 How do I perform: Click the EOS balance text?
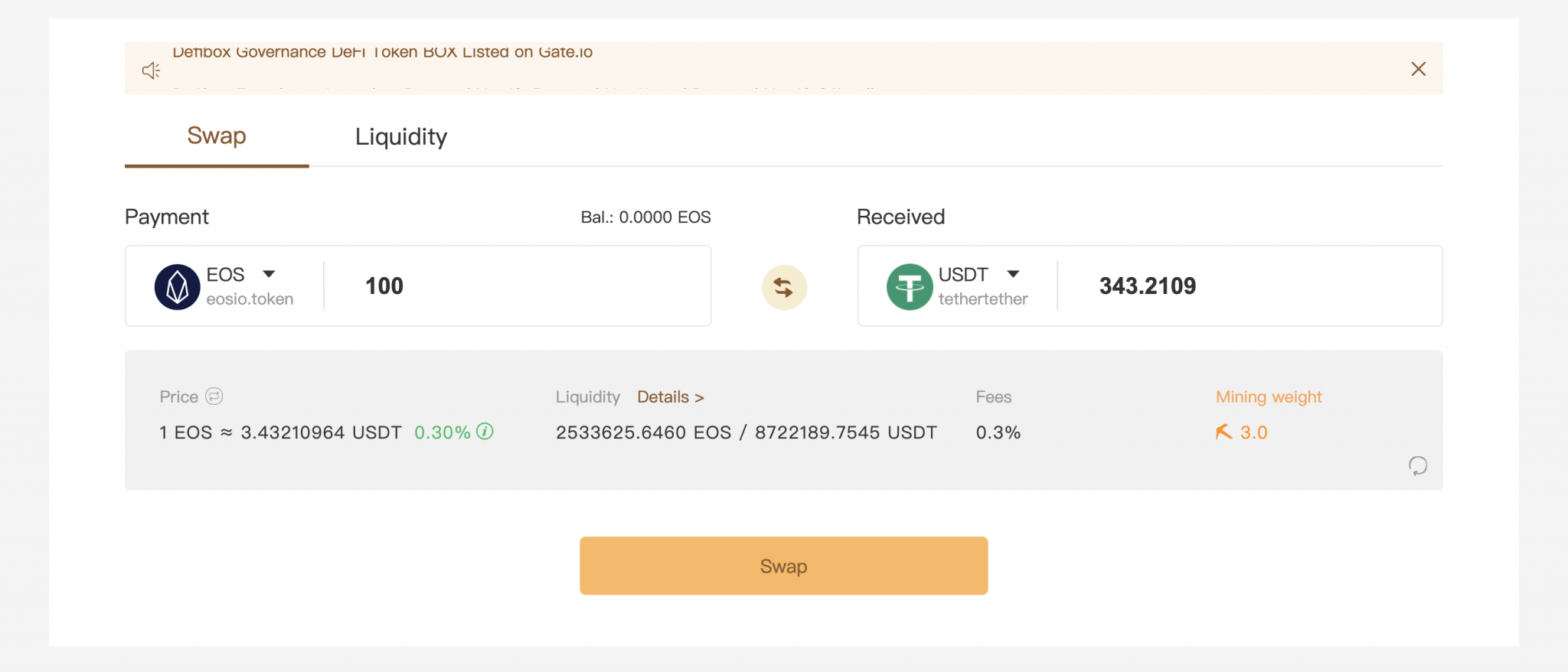(645, 217)
